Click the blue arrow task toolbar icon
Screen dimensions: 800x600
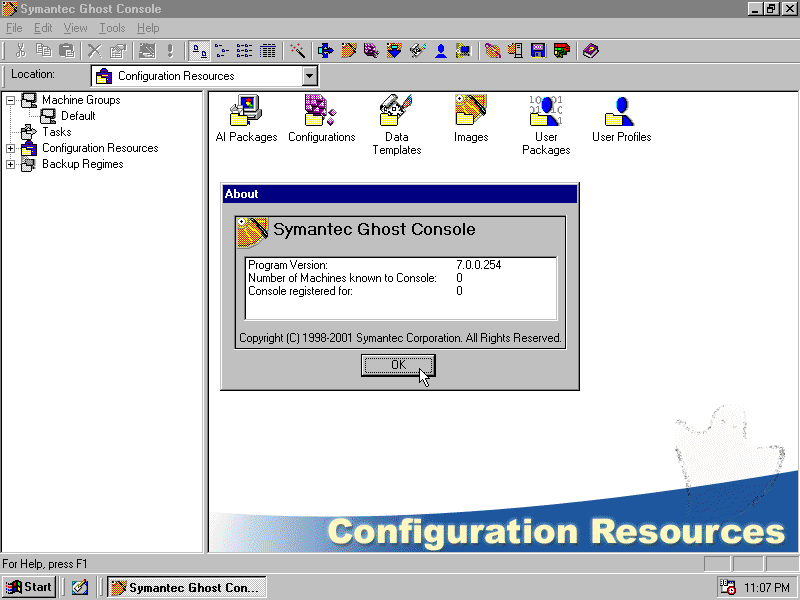[x=326, y=51]
